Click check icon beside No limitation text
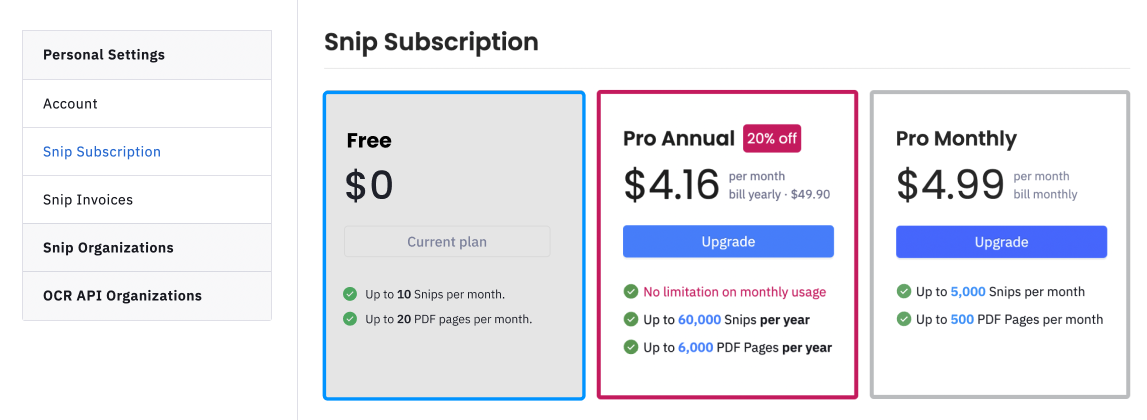The image size is (1147, 420). click(x=631, y=292)
